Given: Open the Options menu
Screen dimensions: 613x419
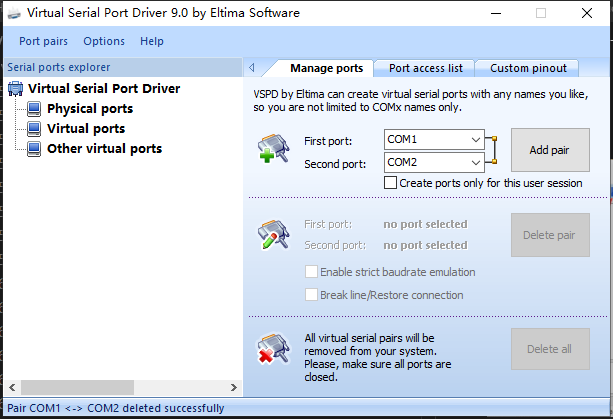Looking at the screenshot, I should (104, 41).
